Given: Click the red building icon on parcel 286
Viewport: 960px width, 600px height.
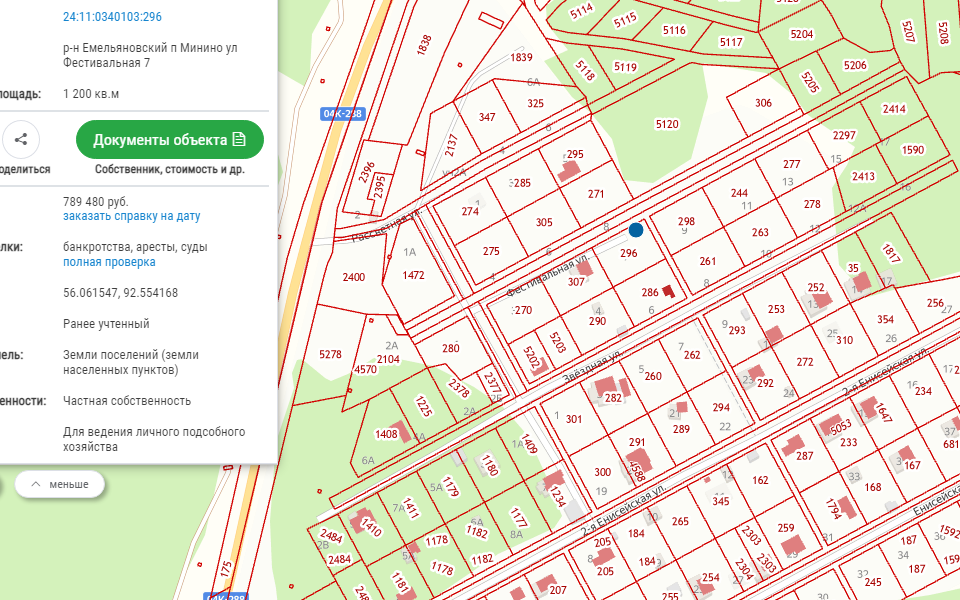Looking at the screenshot, I should (668, 292).
